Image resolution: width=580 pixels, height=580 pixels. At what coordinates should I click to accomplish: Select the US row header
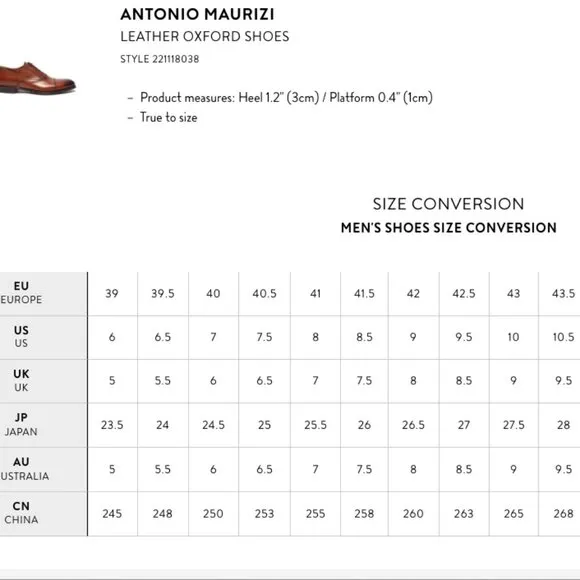coord(44,337)
